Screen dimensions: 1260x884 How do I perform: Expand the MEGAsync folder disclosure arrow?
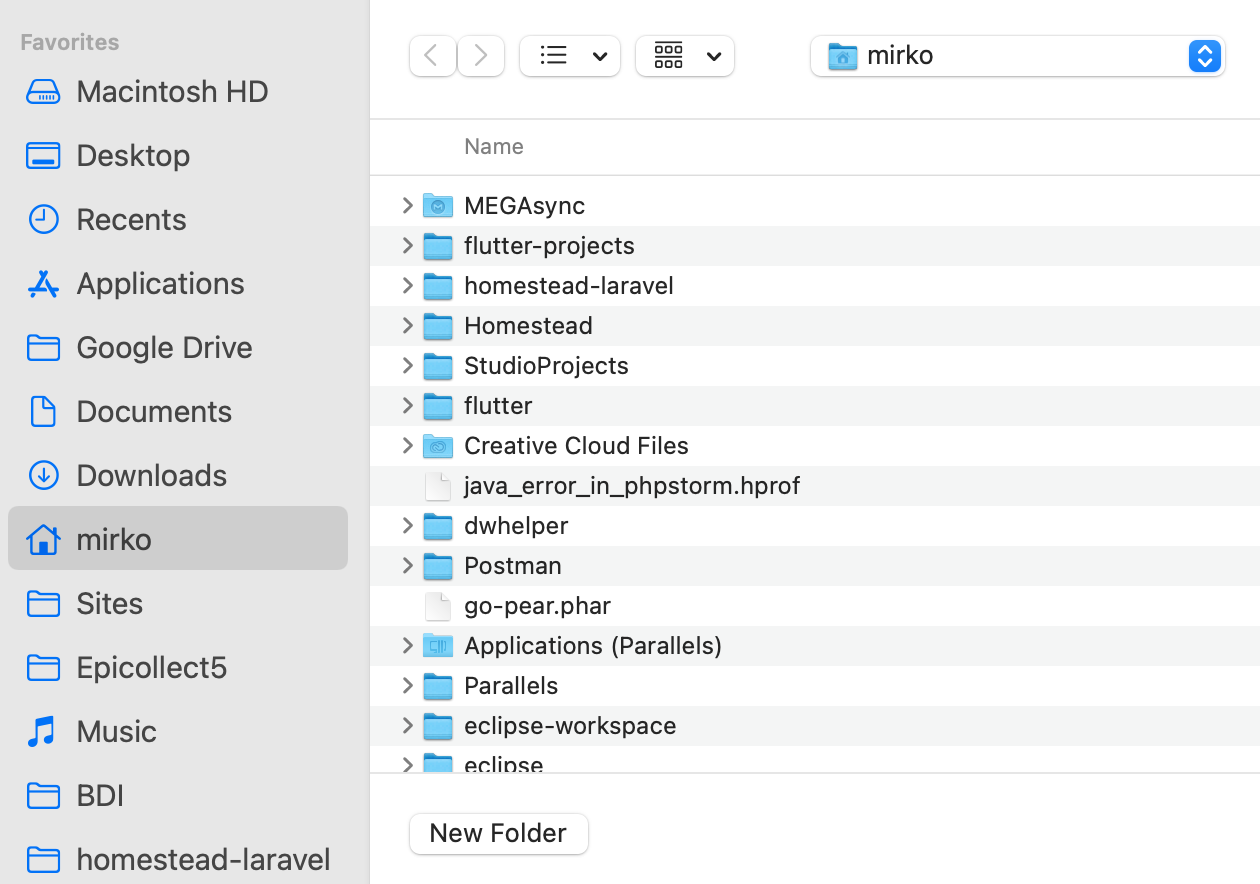click(407, 205)
